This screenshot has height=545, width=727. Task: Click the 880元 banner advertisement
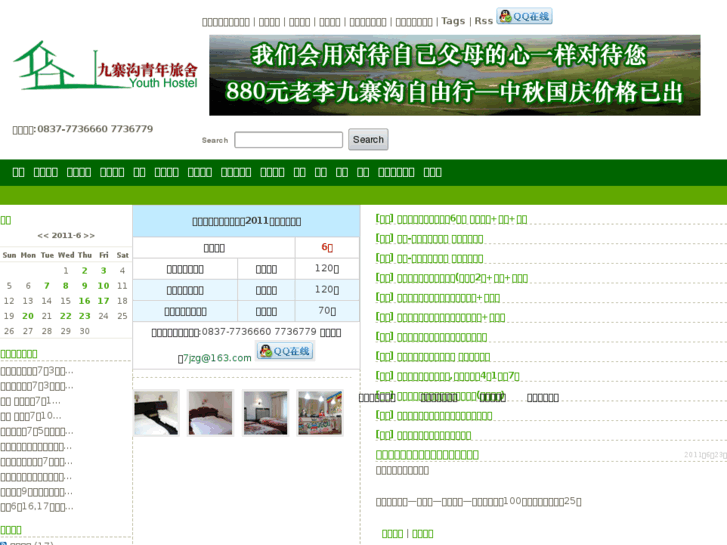click(x=454, y=75)
